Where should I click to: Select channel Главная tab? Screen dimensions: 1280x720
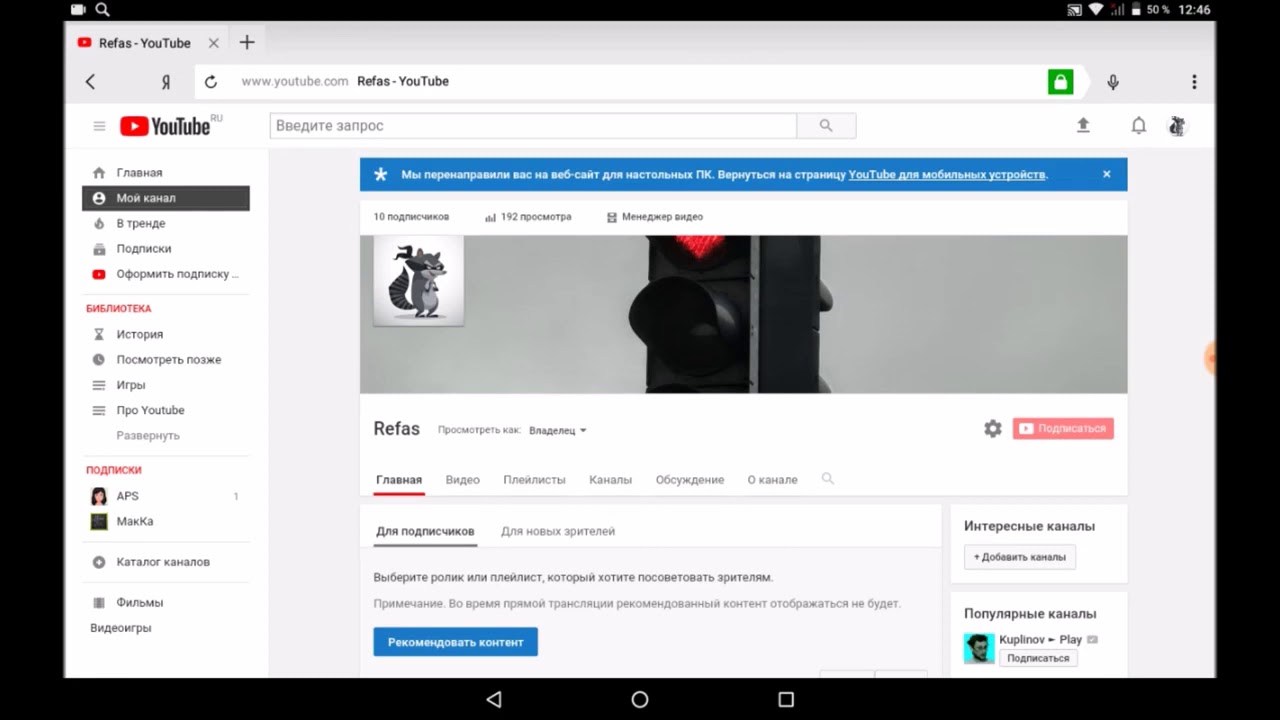coord(399,480)
